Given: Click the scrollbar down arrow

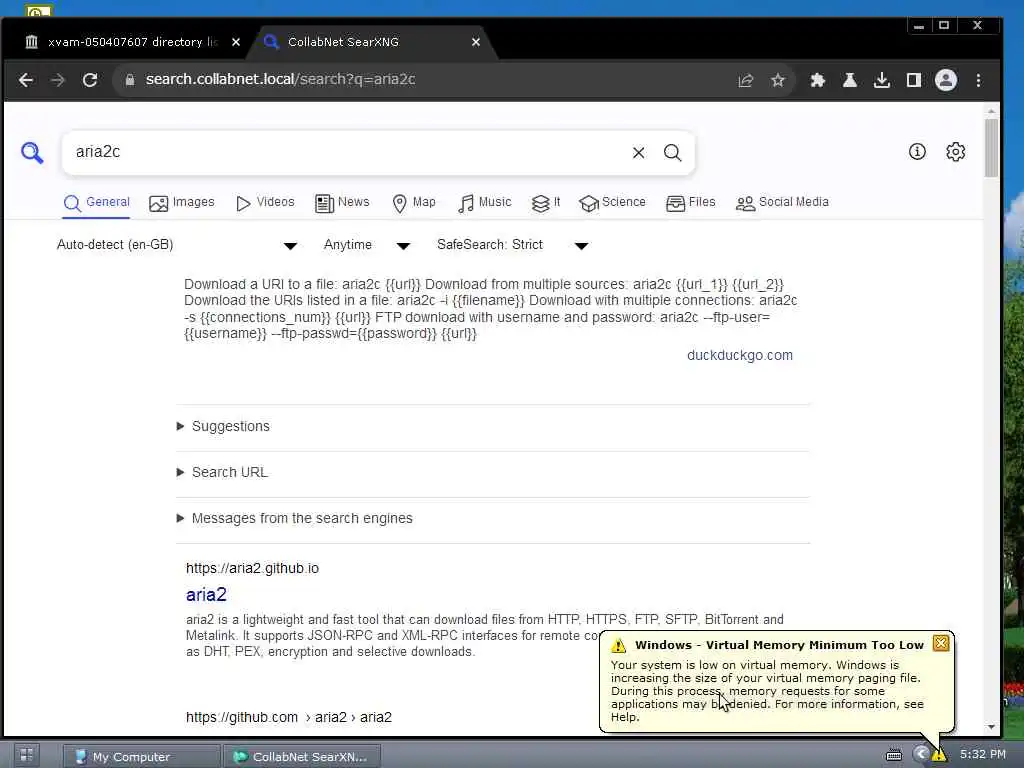Looking at the screenshot, I should (991, 727).
